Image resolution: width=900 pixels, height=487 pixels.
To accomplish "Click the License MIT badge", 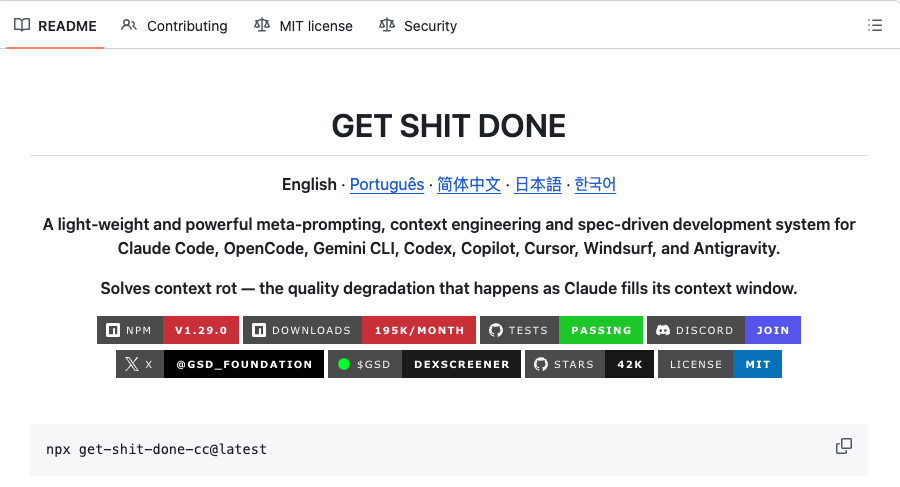I will (x=720, y=364).
